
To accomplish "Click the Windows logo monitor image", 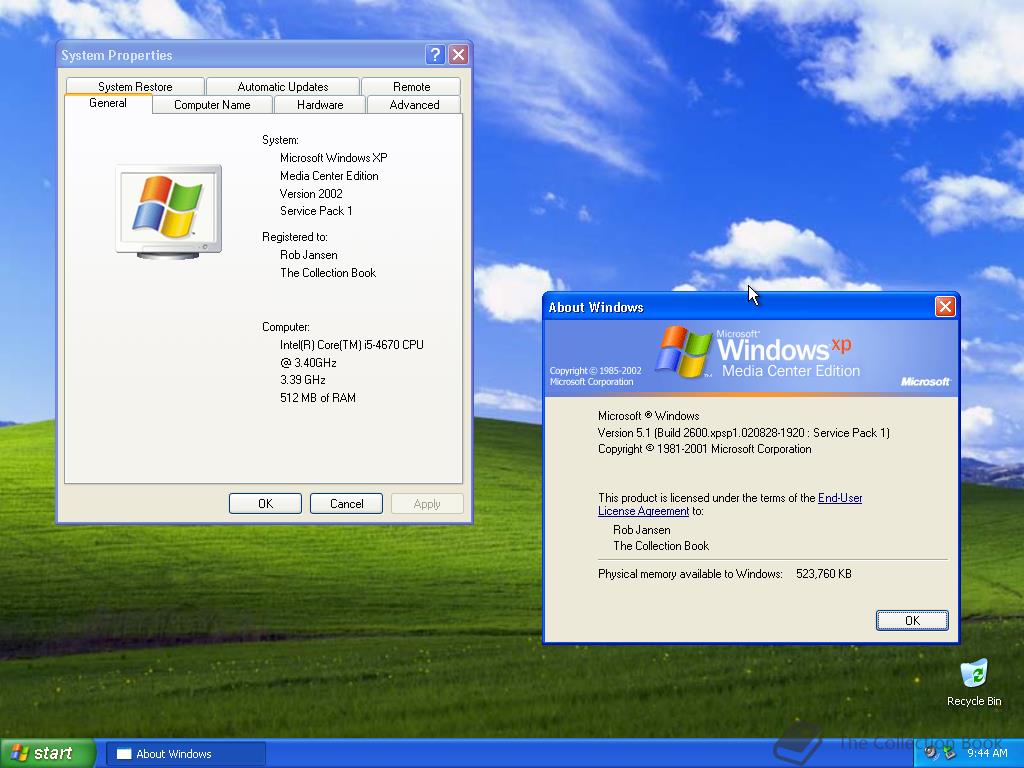I will click(168, 212).
